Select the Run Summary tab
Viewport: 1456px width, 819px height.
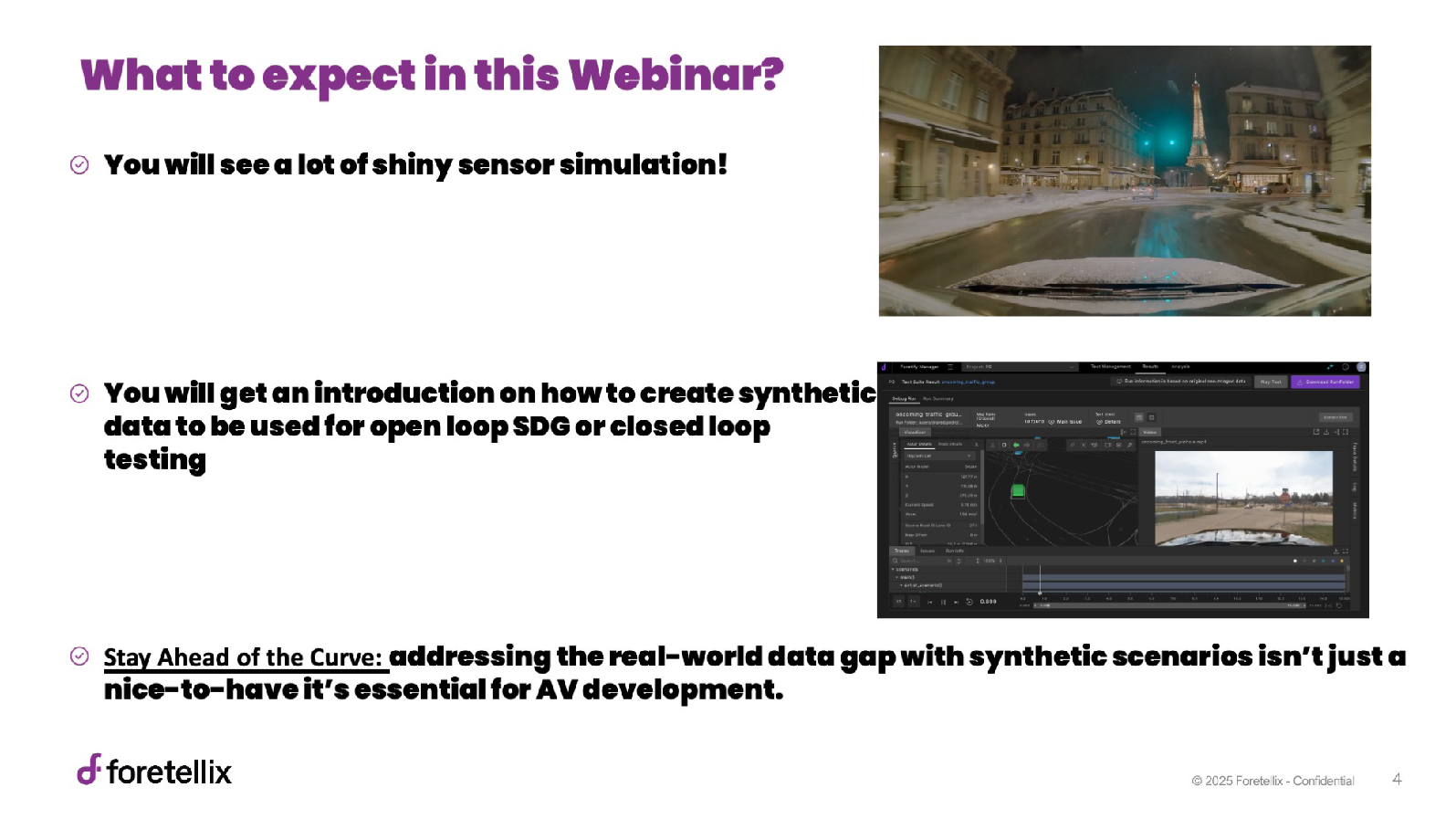937,399
